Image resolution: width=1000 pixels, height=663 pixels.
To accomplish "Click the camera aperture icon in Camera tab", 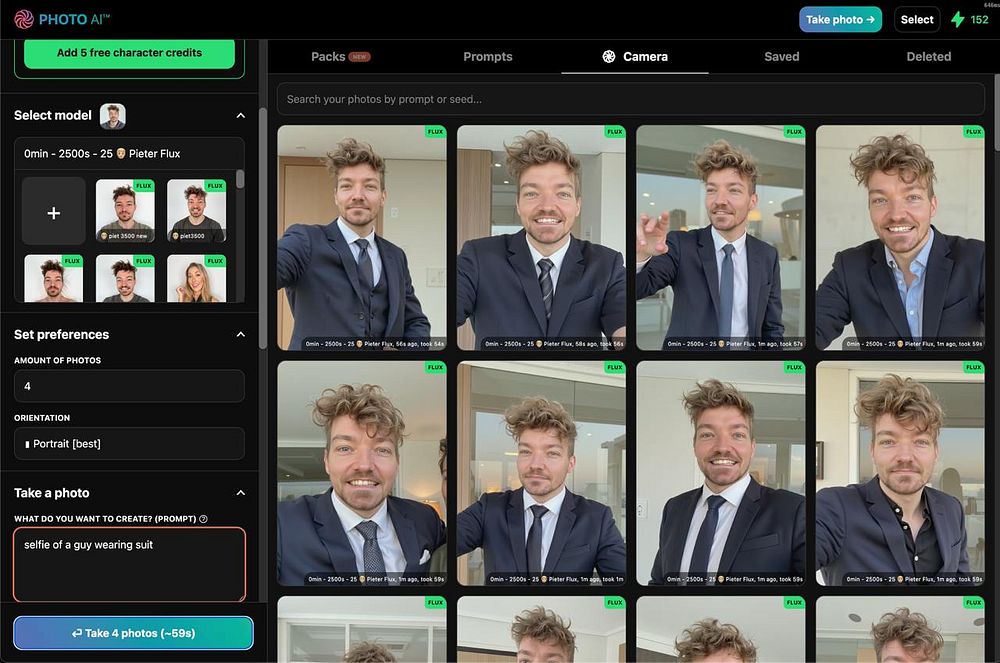I will click(x=609, y=57).
